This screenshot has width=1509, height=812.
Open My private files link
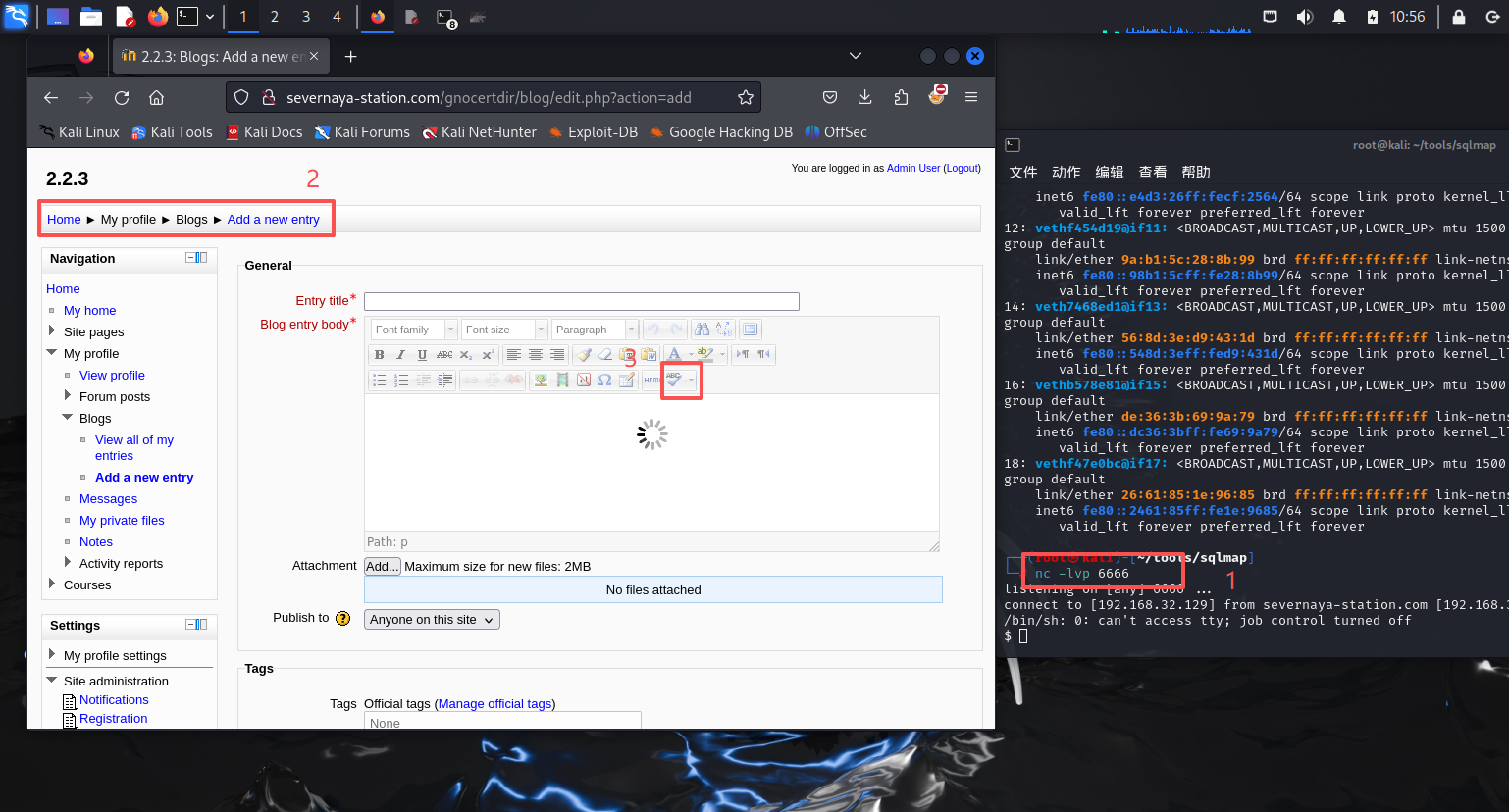click(x=122, y=521)
